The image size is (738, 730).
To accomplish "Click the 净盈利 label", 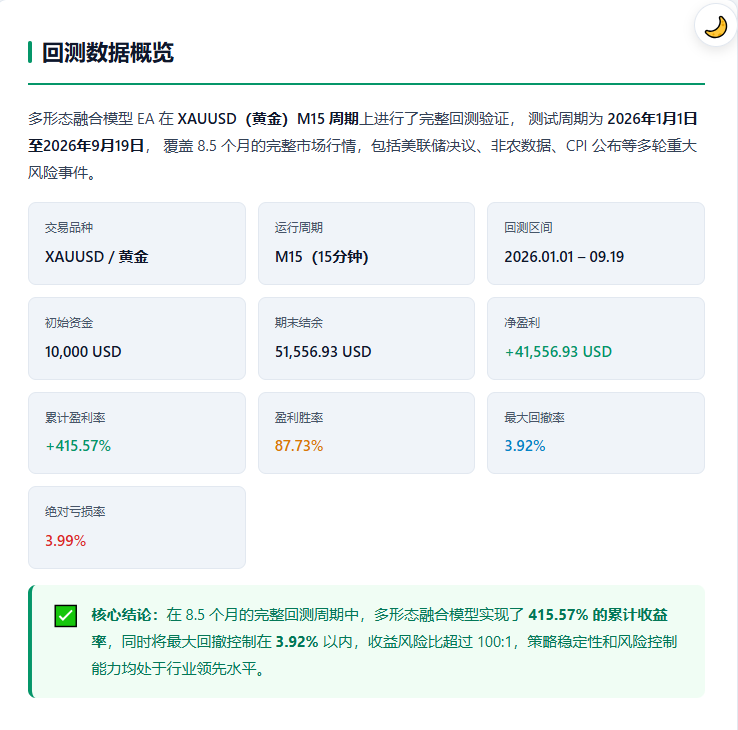I will 522,323.
